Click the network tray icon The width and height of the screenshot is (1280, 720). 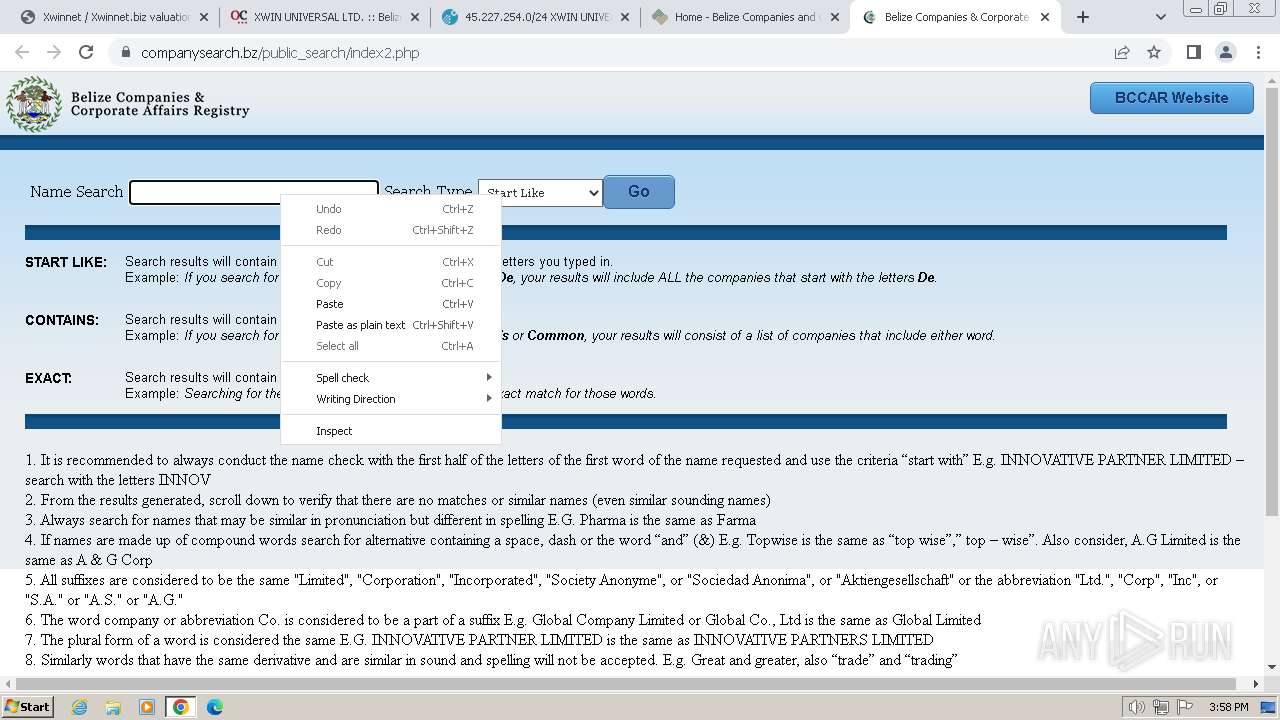[x=1161, y=707]
